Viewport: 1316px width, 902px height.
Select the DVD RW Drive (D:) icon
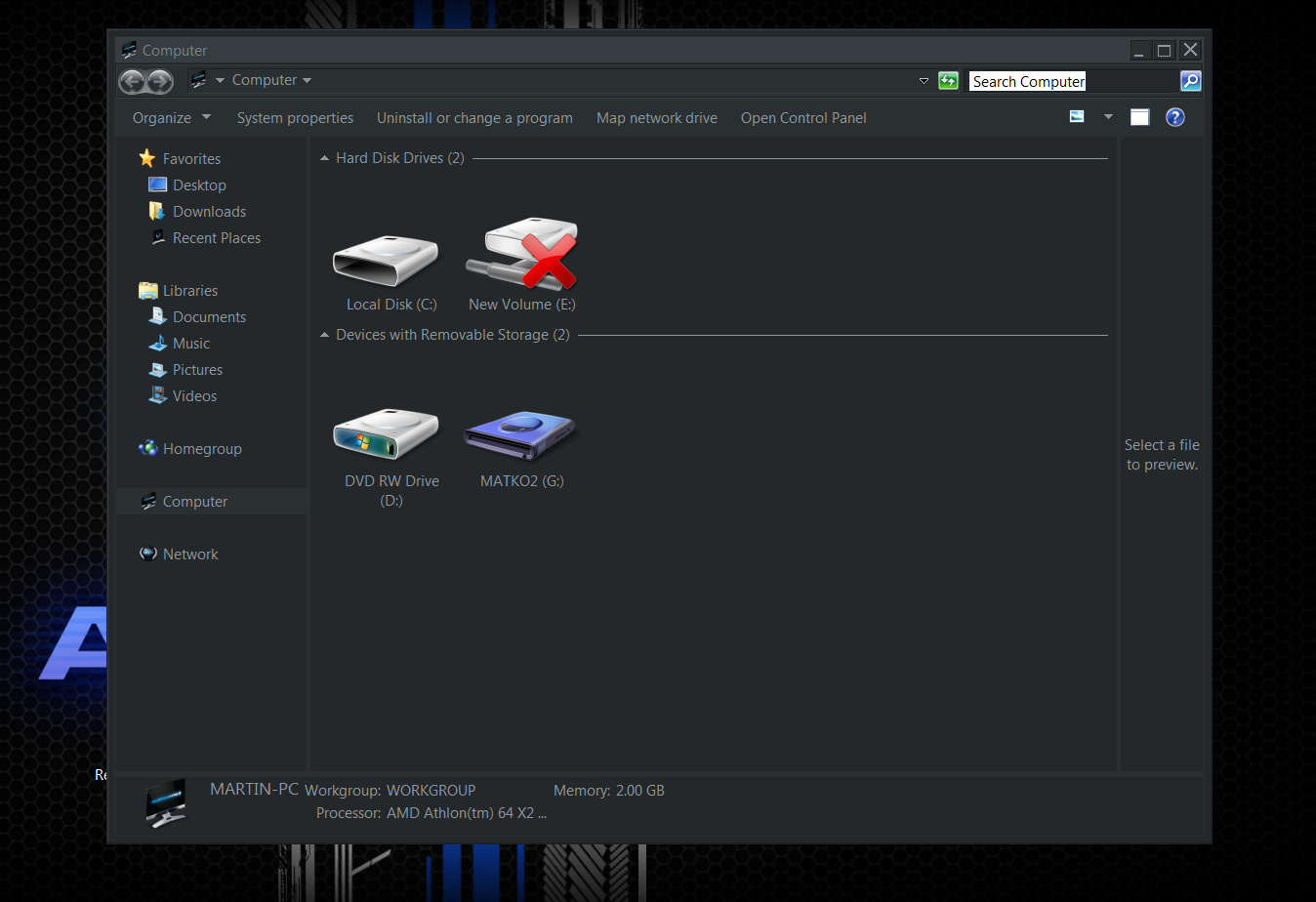[x=387, y=435]
